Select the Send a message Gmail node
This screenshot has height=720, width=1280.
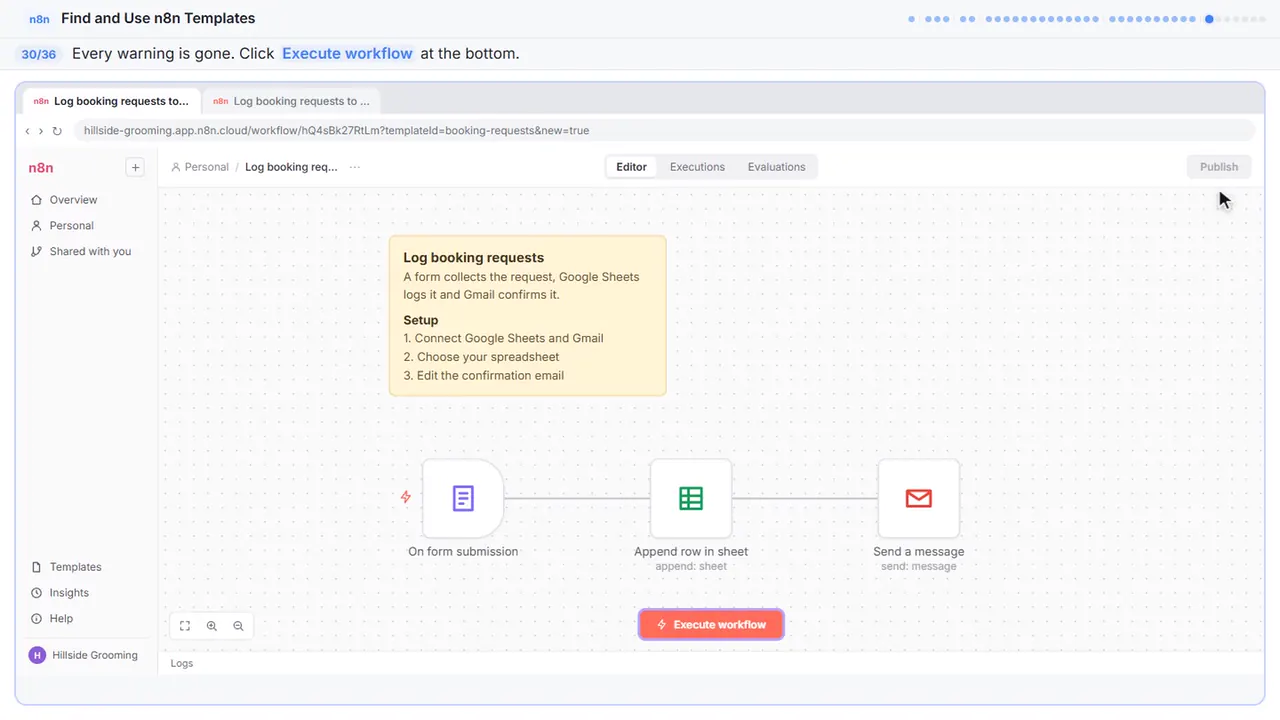[x=919, y=498]
